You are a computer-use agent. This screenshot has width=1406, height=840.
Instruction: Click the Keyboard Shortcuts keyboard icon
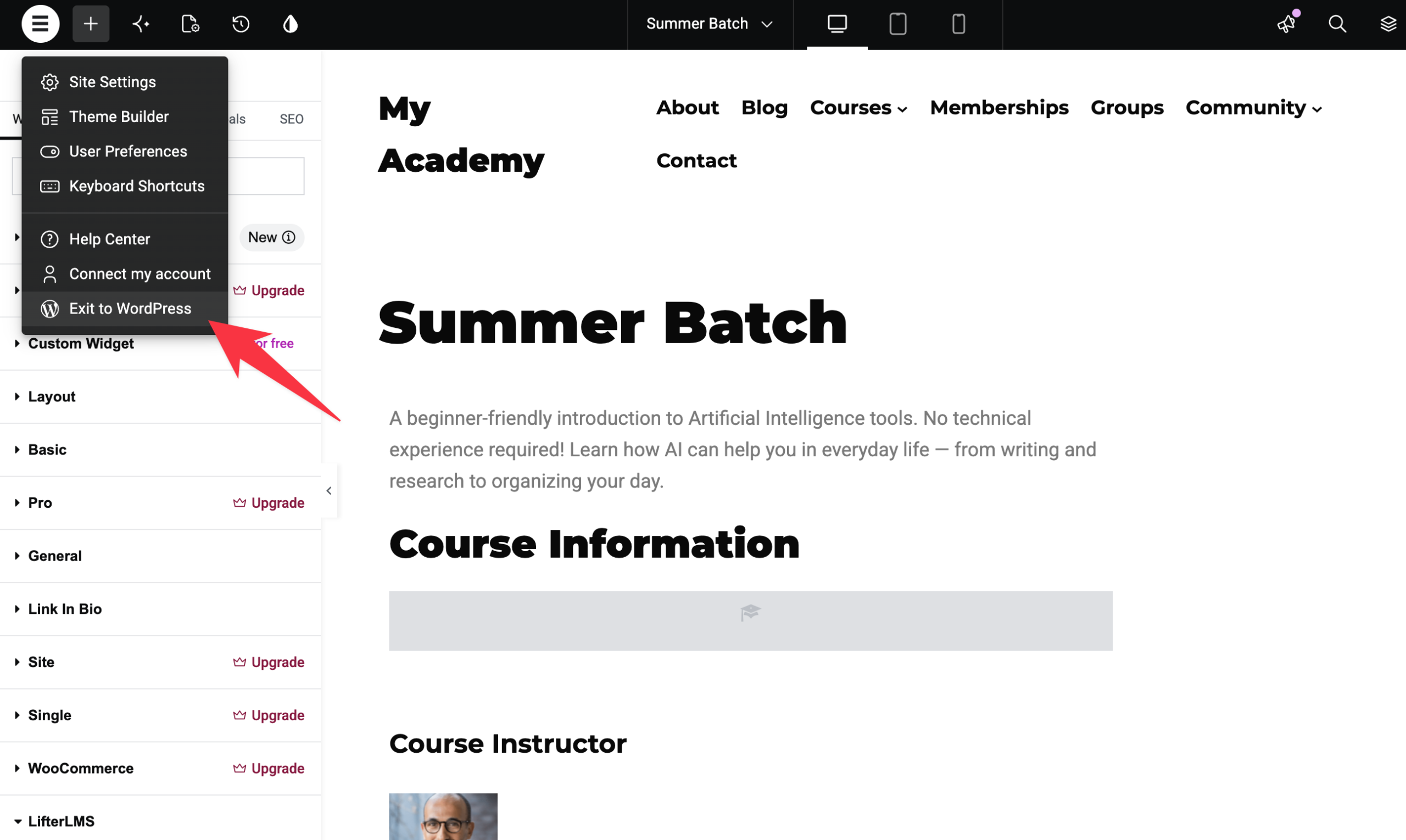click(50, 186)
